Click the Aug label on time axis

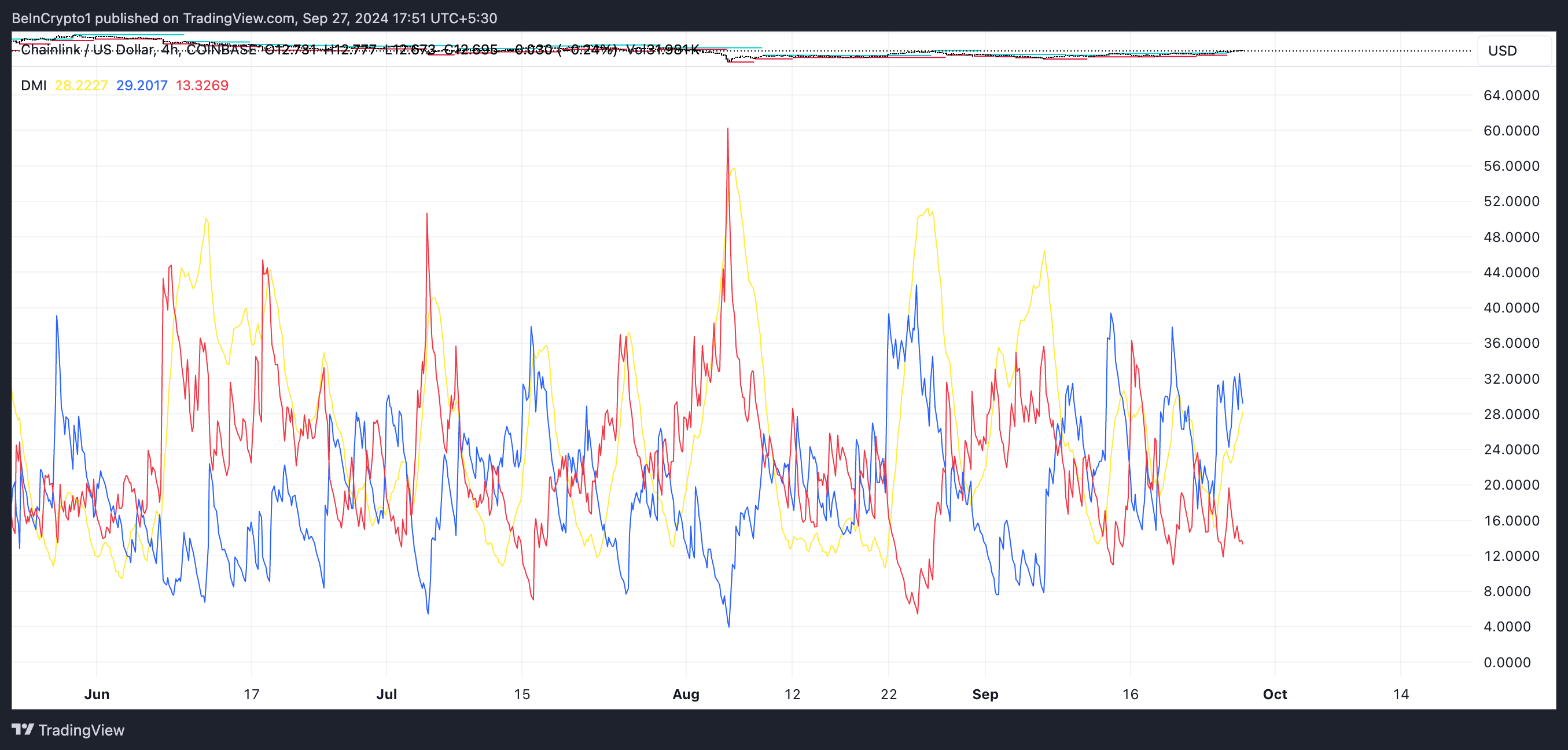pos(686,694)
